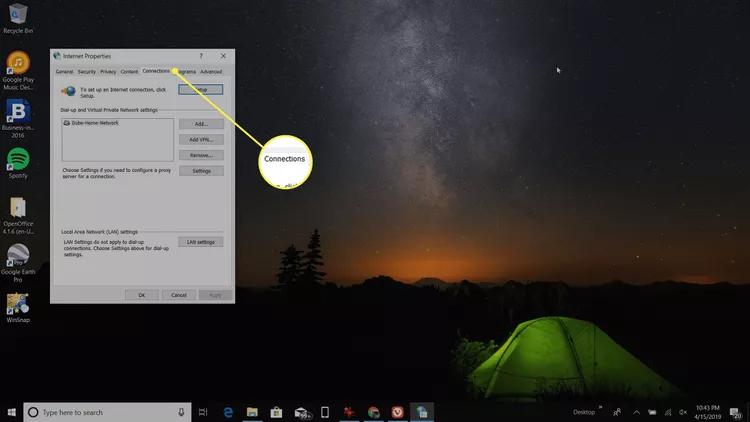Screen dimensions: 750x422
Task: Click the Add... button
Action: pos(201,124)
